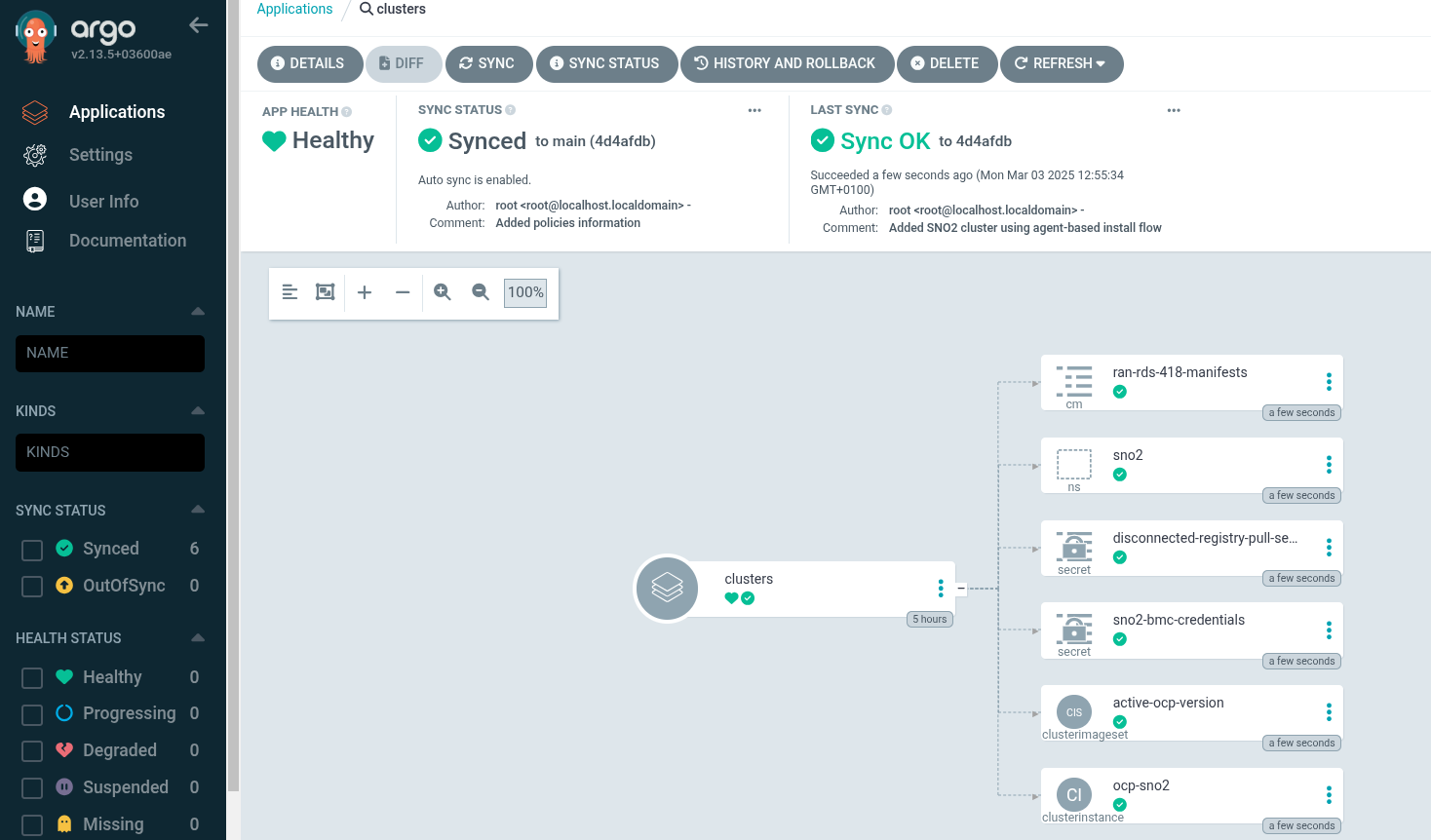Click the fit-to-screen icon in graph toolbar

coord(325,291)
